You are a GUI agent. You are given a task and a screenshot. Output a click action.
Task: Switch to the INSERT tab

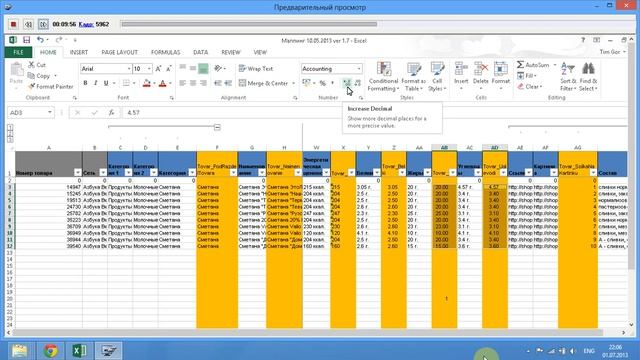79,52
